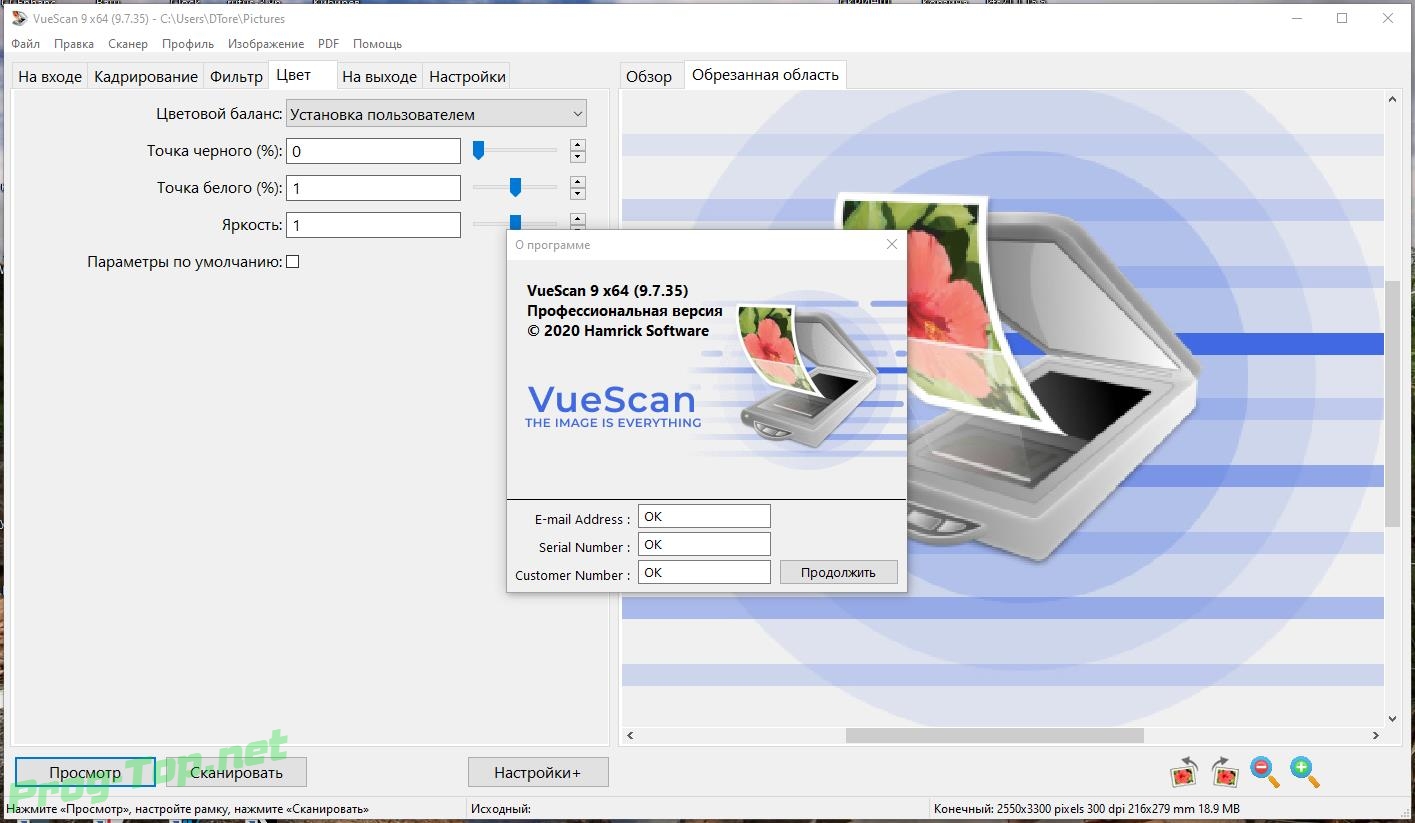Switch to the На выходе tab
Viewport: 1415px width, 823px height.
pos(379,76)
